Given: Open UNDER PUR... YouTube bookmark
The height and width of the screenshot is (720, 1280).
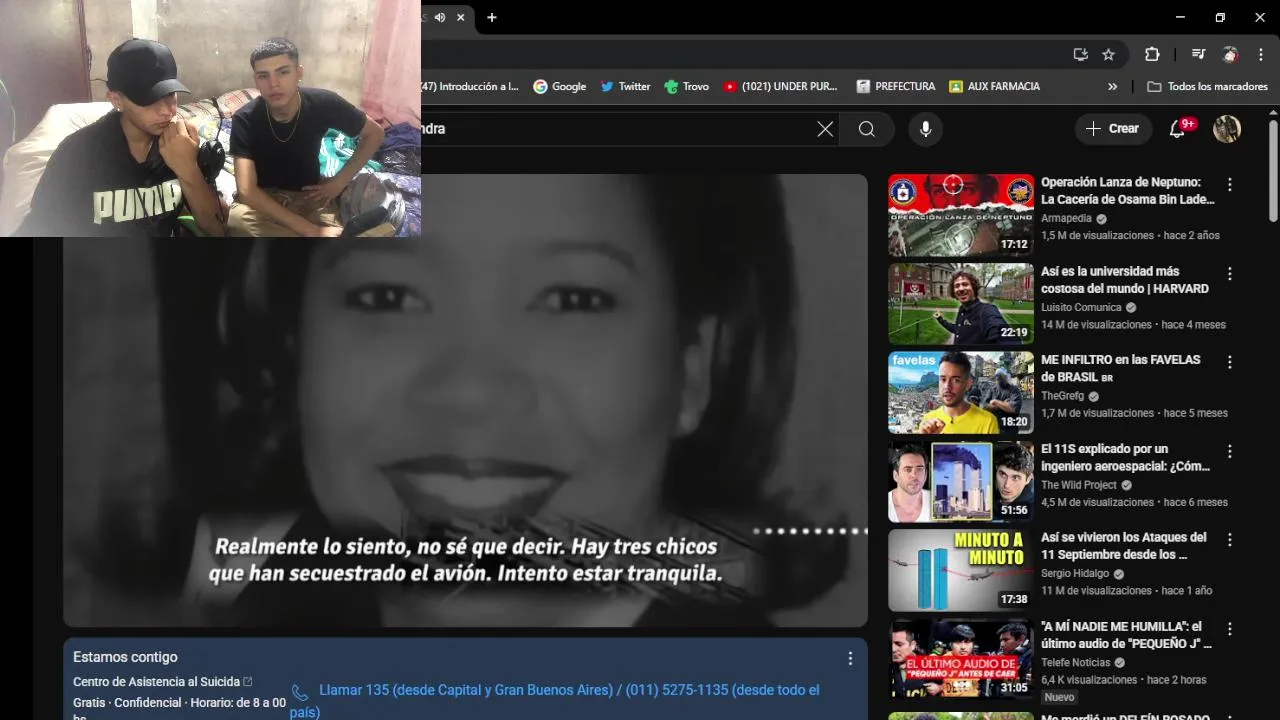Looking at the screenshot, I should click(x=781, y=87).
